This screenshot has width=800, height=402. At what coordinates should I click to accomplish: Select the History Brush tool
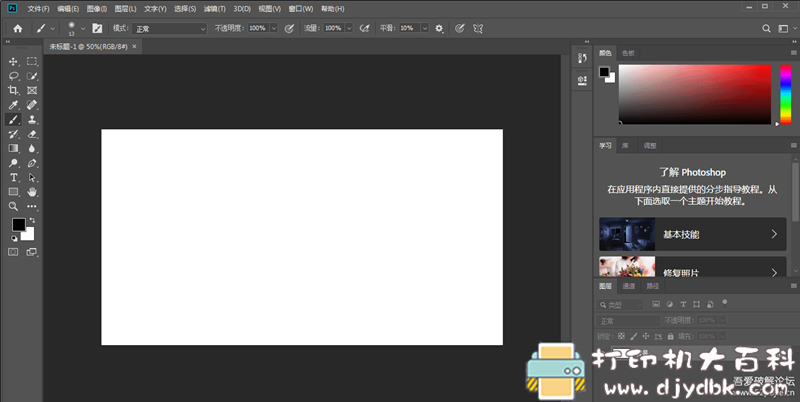13,134
